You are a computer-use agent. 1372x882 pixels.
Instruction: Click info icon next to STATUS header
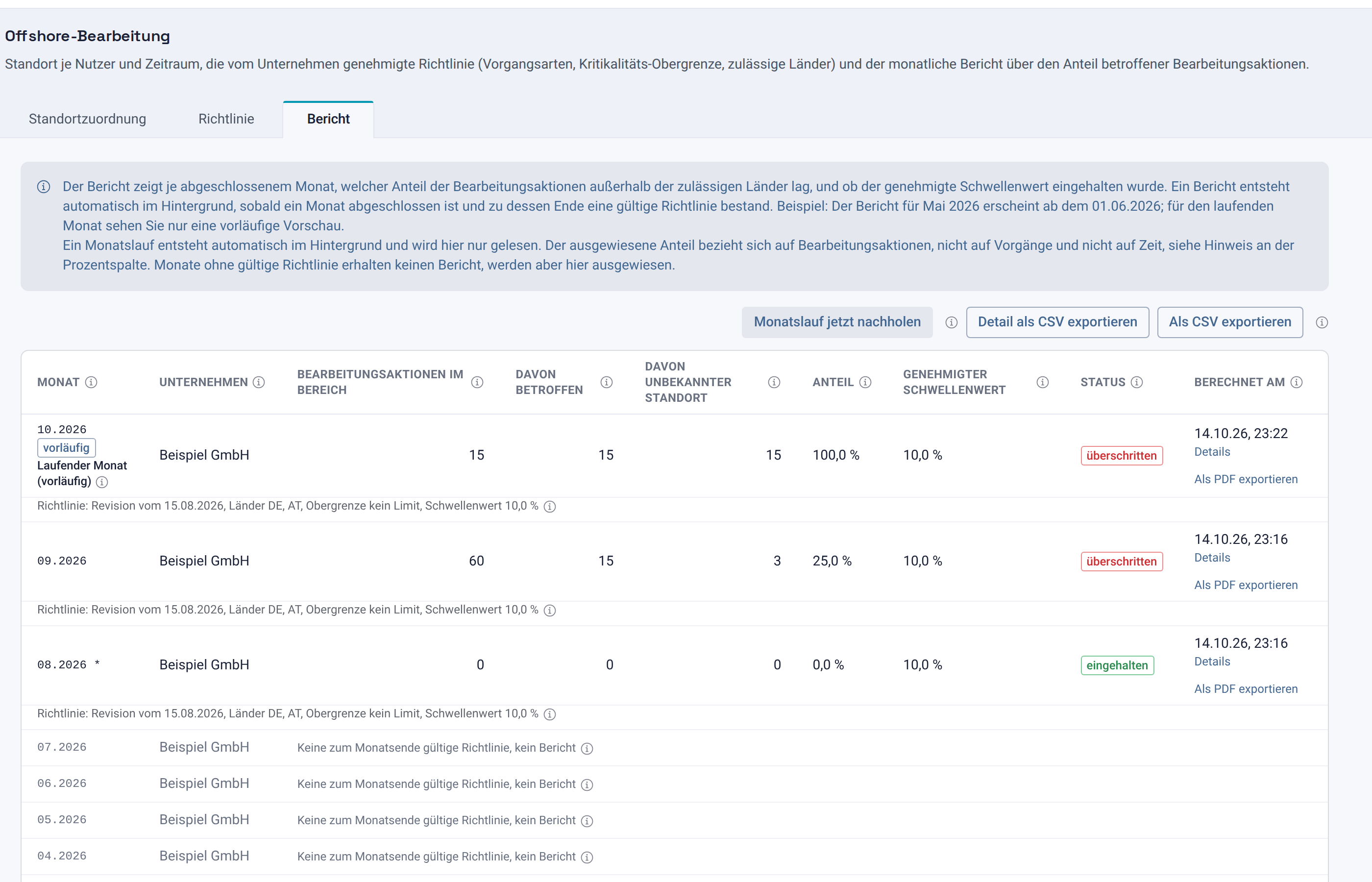click(x=1137, y=382)
